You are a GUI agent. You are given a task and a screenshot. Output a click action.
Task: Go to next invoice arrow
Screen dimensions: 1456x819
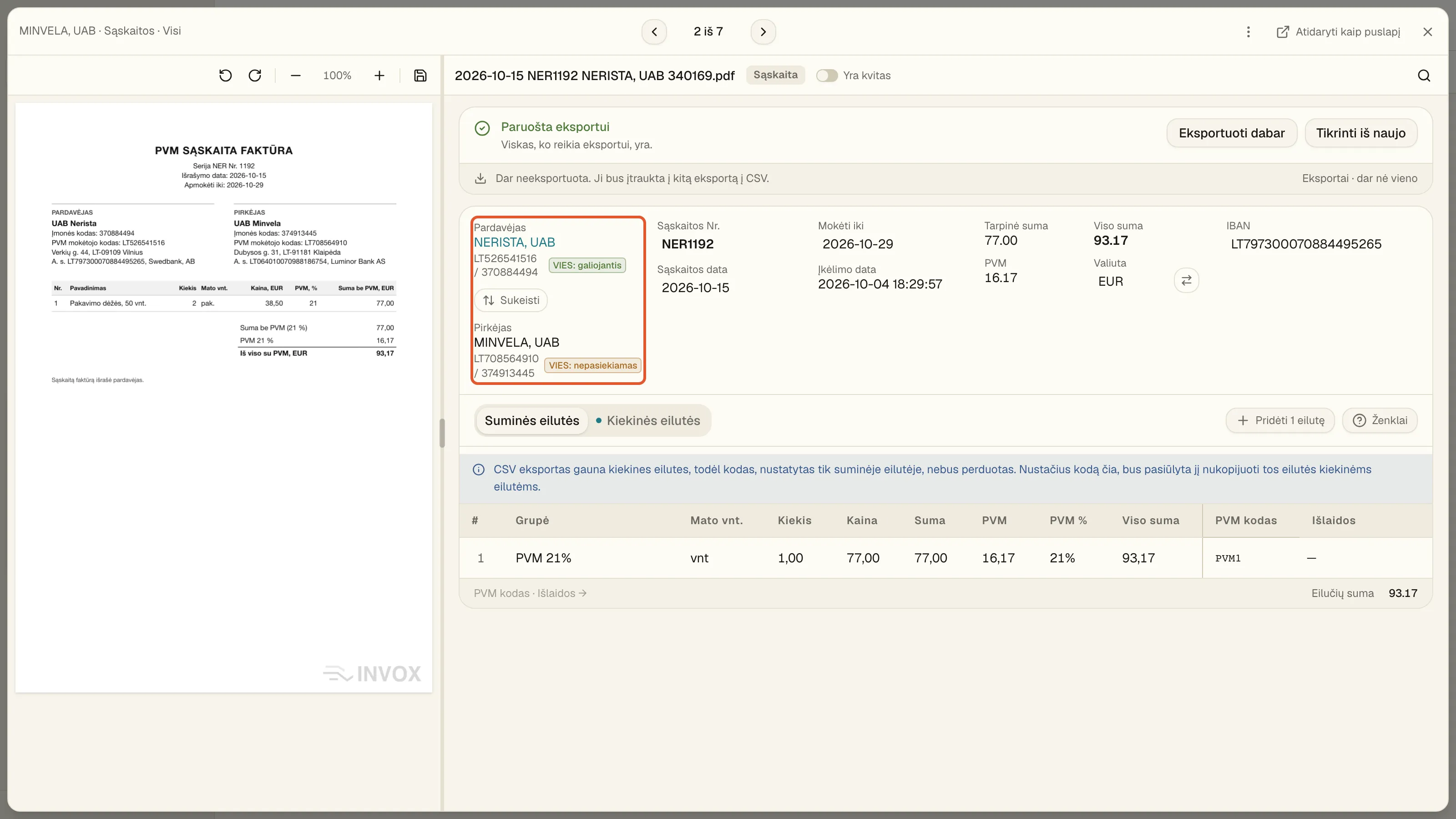(763, 32)
